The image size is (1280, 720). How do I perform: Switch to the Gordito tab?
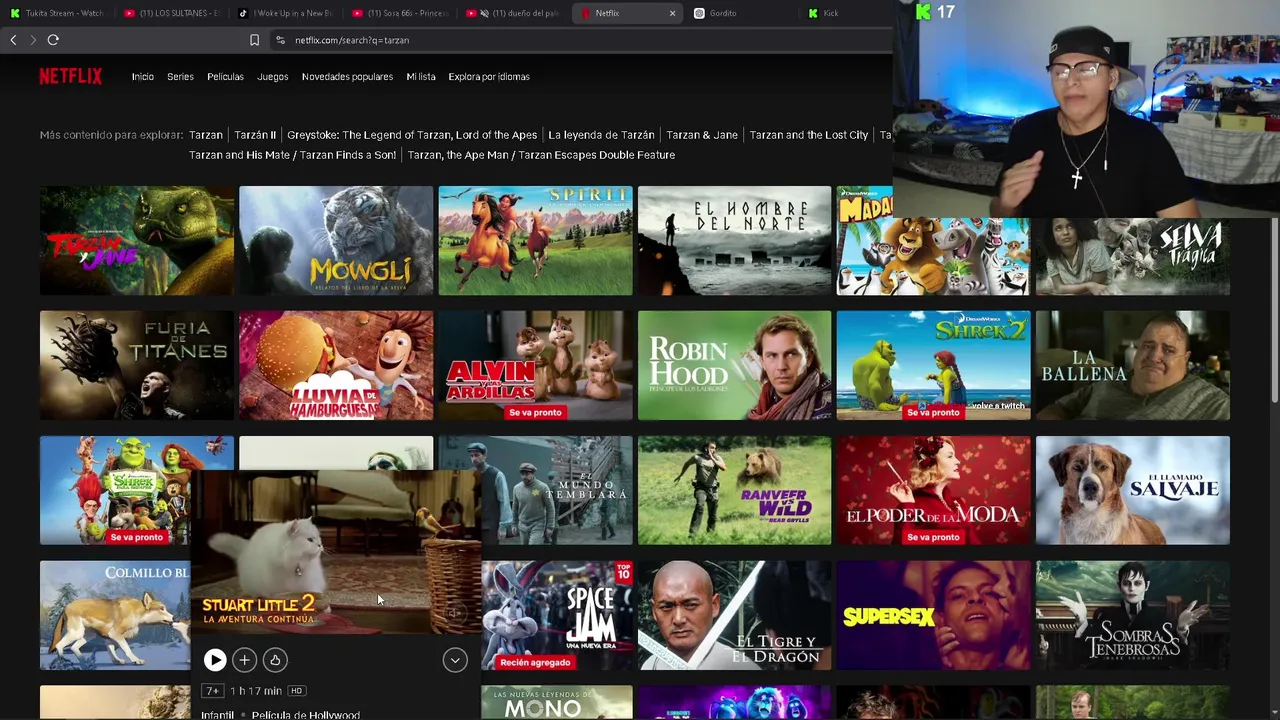click(x=740, y=13)
